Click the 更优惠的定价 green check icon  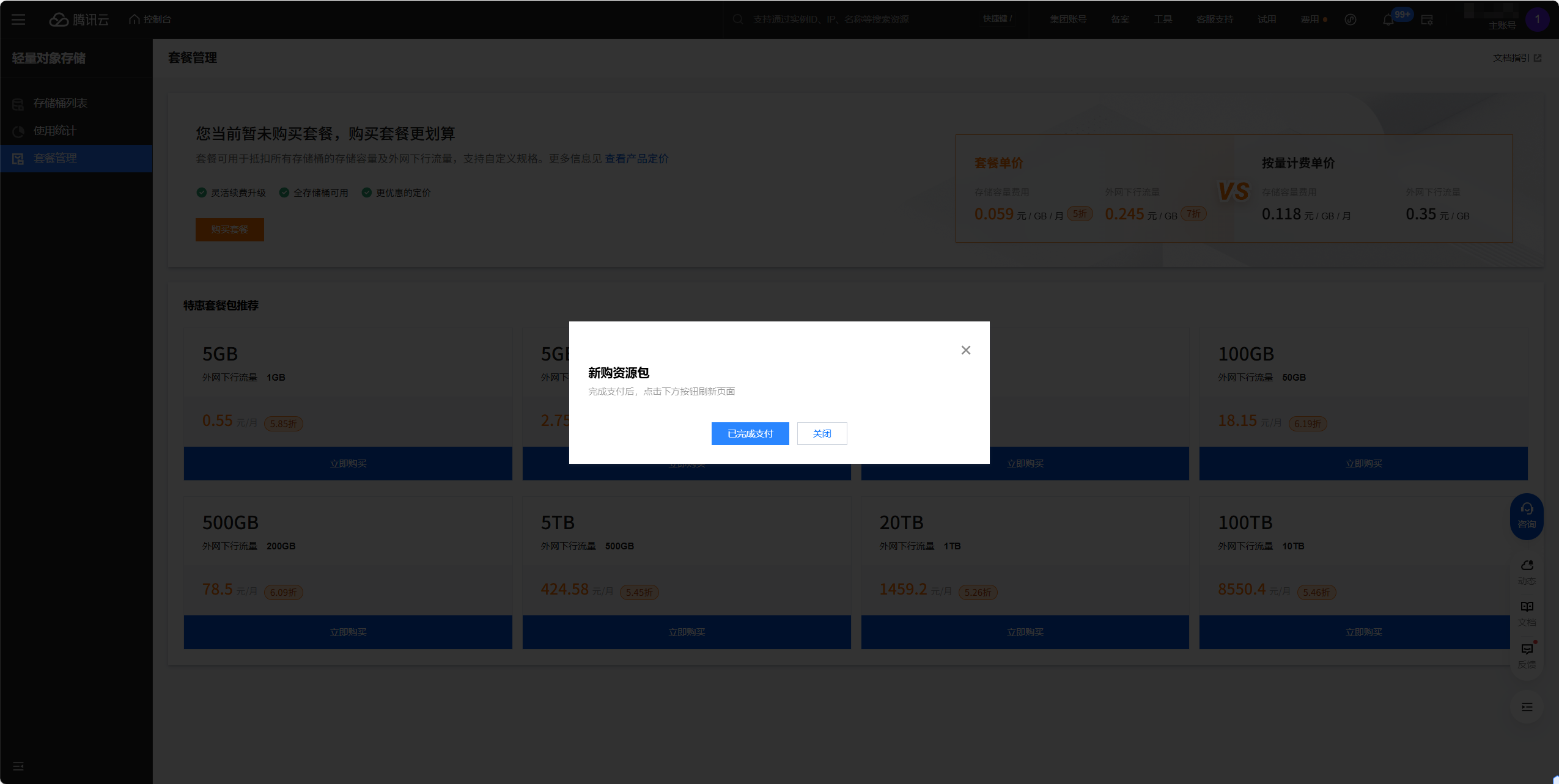click(367, 192)
